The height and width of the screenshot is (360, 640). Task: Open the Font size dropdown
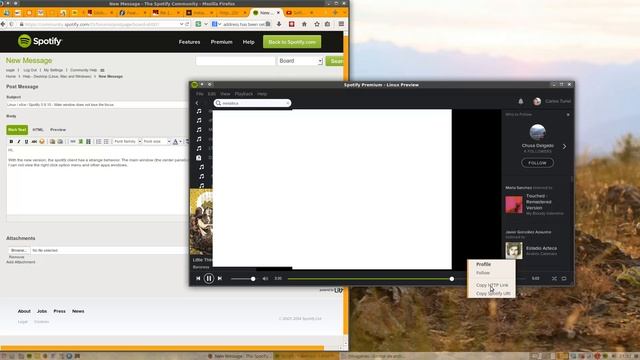click(x=156, y=141)
